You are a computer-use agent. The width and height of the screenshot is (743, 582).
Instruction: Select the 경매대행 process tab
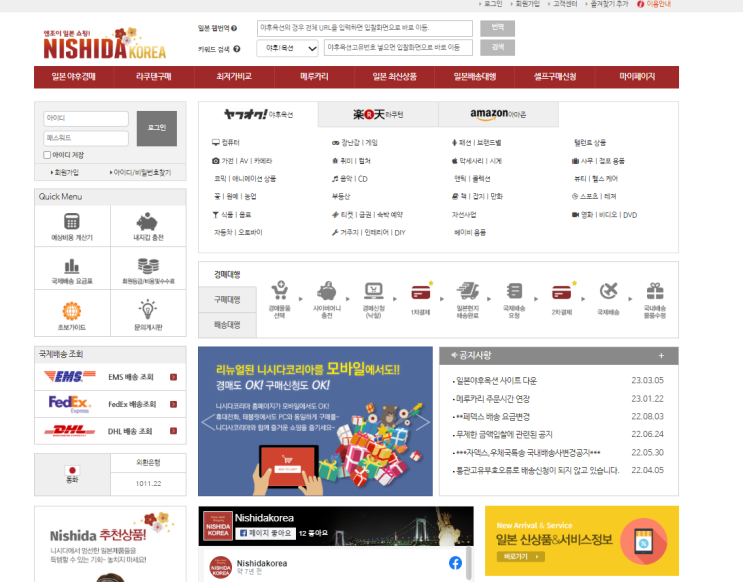pos(227,274)
